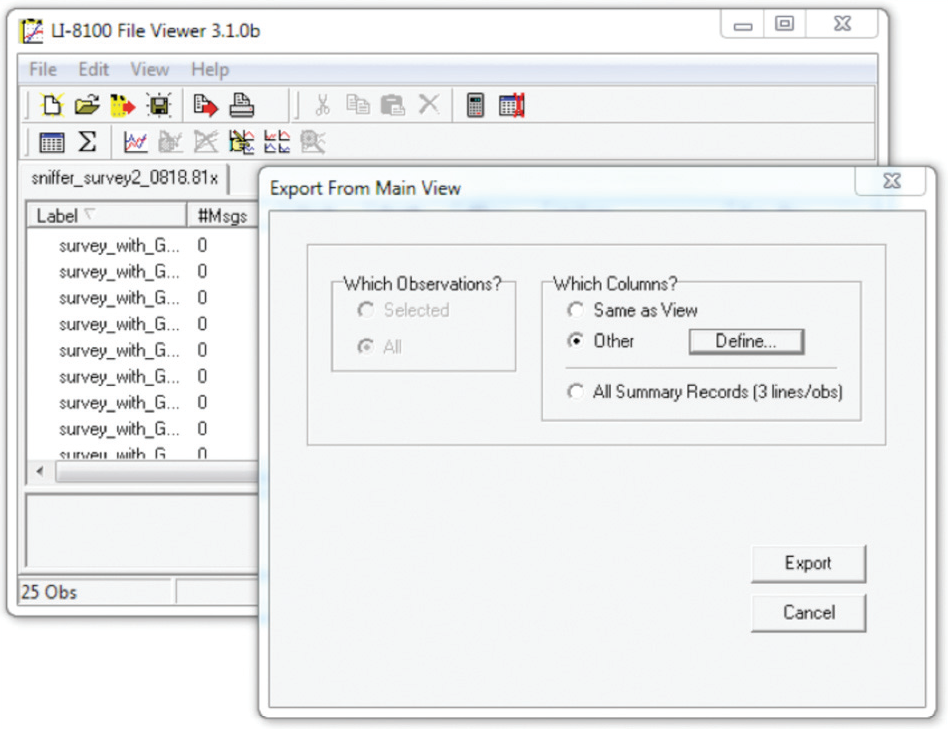Click the four small graphs icon
Image resolution: width=948 pixels, height=729 pixels.
[x=277, y=142]
